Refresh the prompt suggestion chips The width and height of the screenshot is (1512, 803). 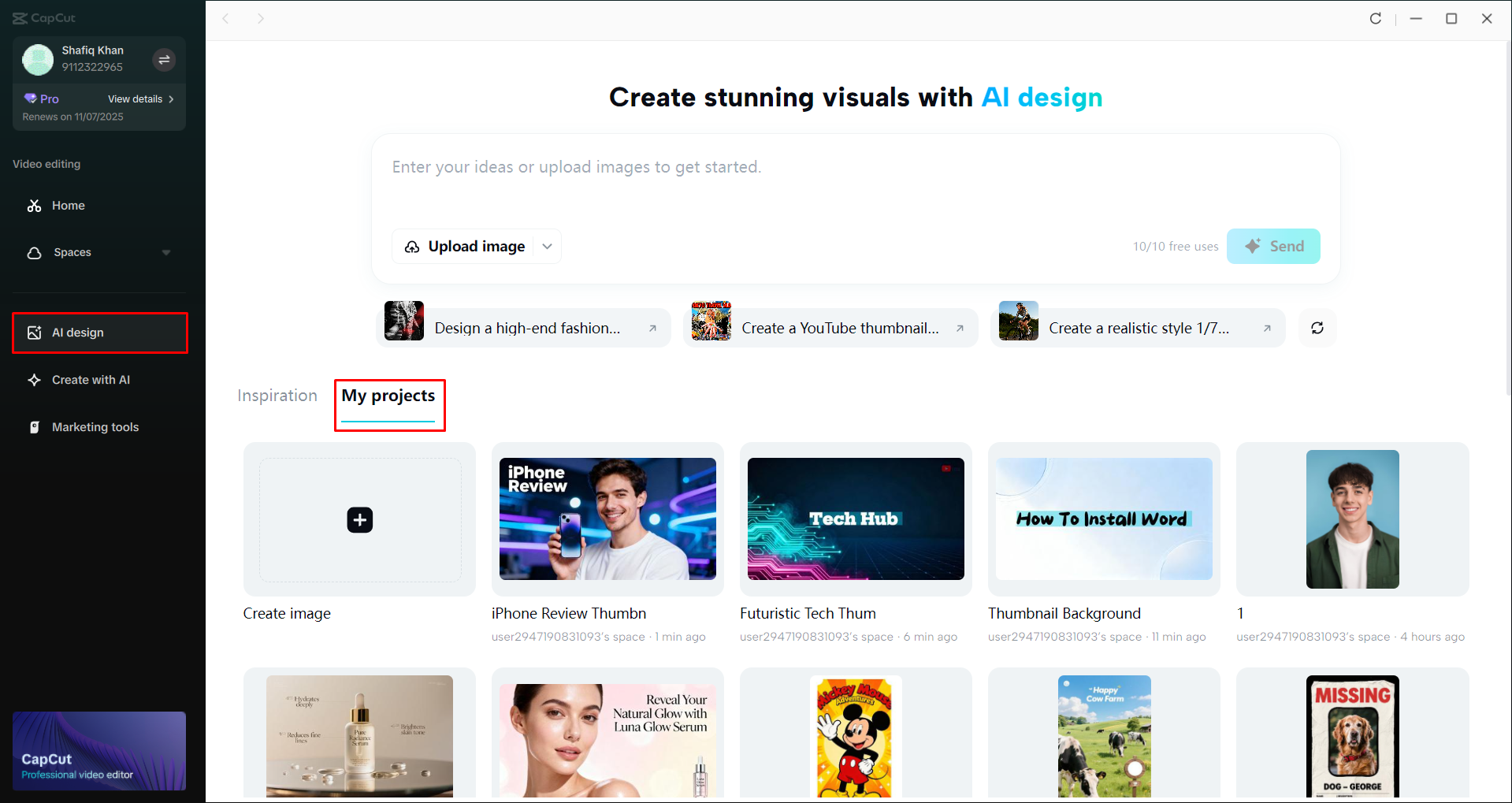1317,328
